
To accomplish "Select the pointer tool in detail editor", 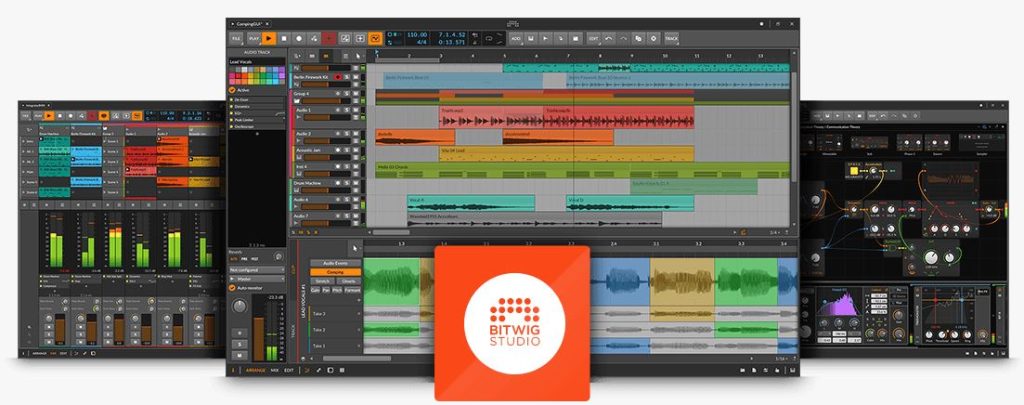I will (x=355, y=248).
